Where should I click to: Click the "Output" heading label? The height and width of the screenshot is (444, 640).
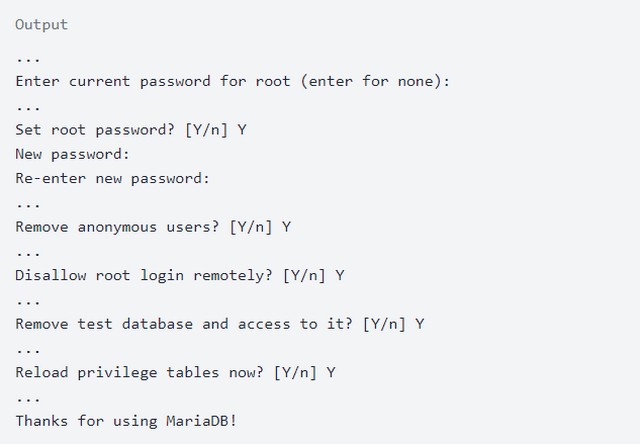(42, 24)
